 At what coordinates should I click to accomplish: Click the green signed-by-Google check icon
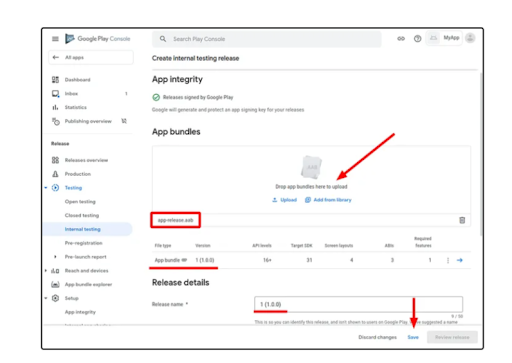pos(156,97)
